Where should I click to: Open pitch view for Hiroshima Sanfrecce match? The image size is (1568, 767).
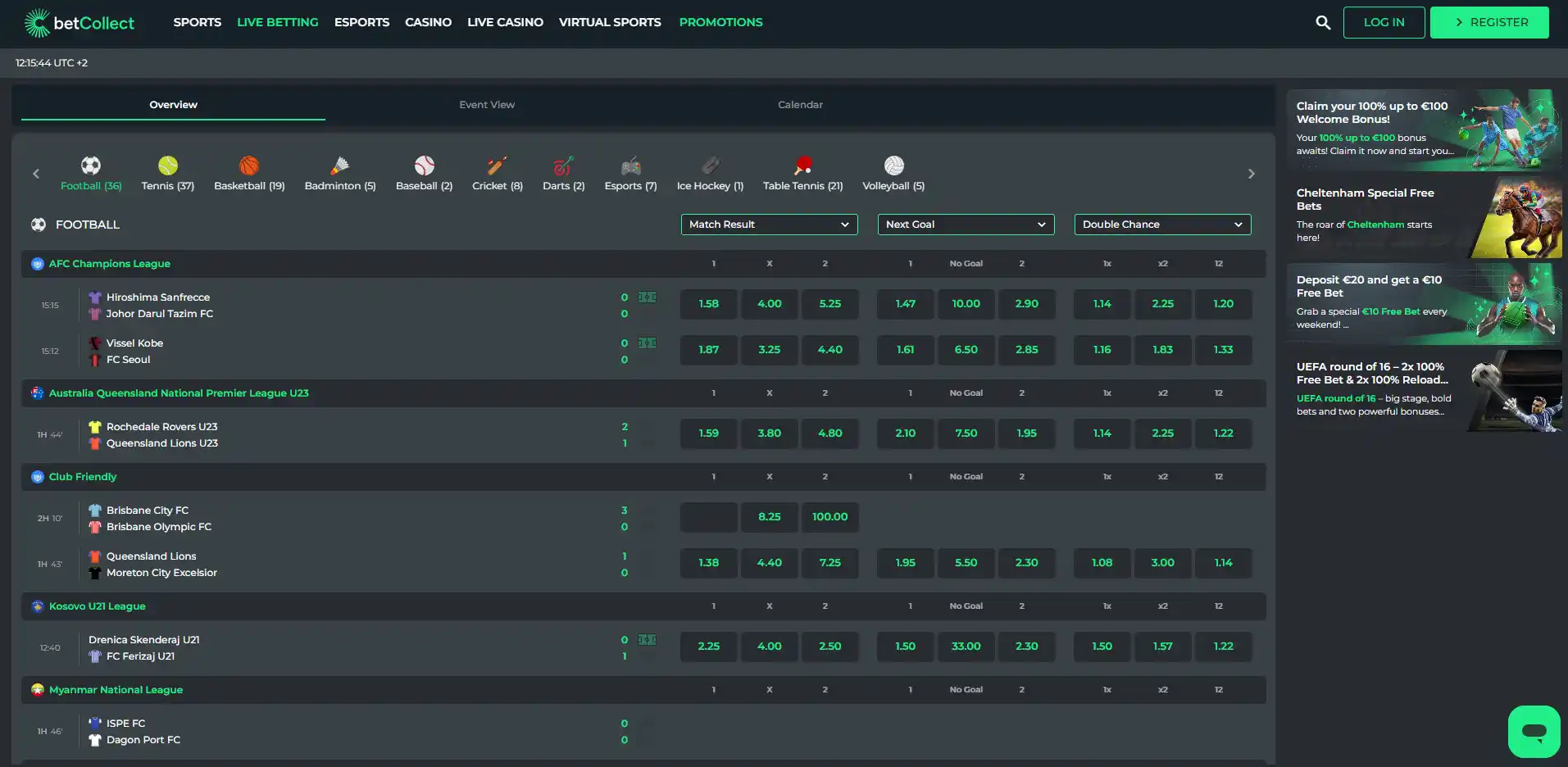pyautogui.click(x=648, y=297)
